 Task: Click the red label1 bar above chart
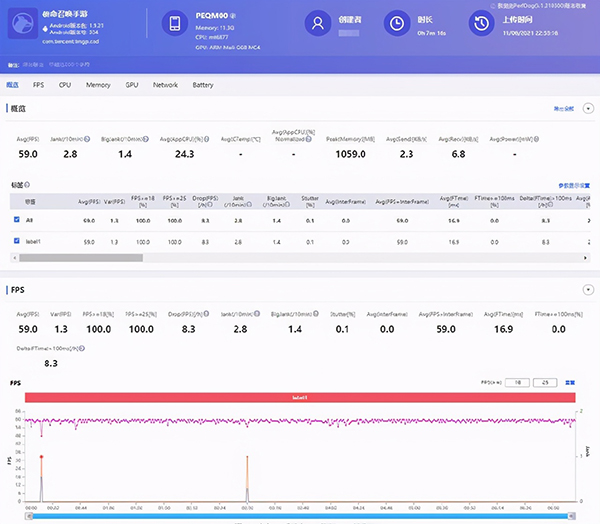coord(300,398)
